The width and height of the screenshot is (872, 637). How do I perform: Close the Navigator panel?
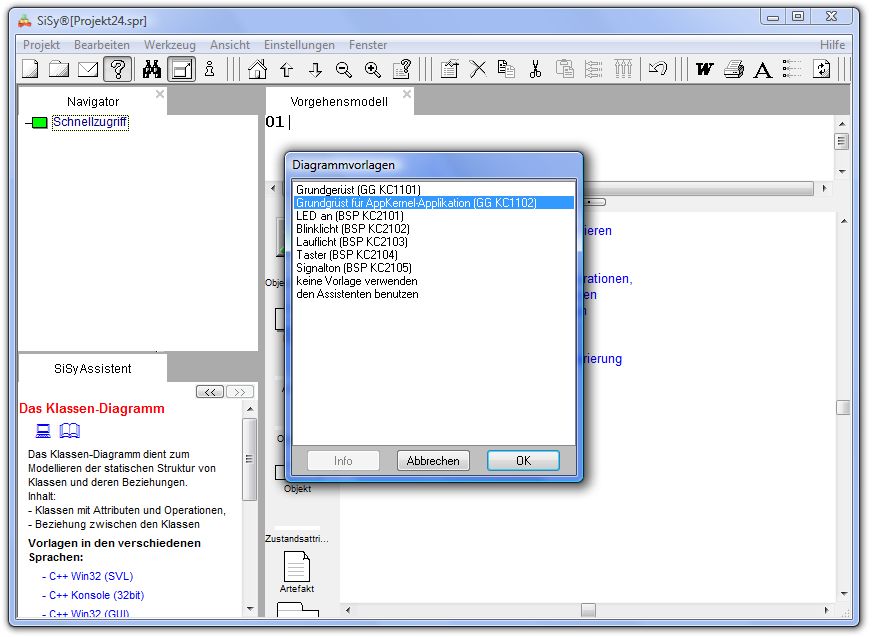(x=160, y=94)
